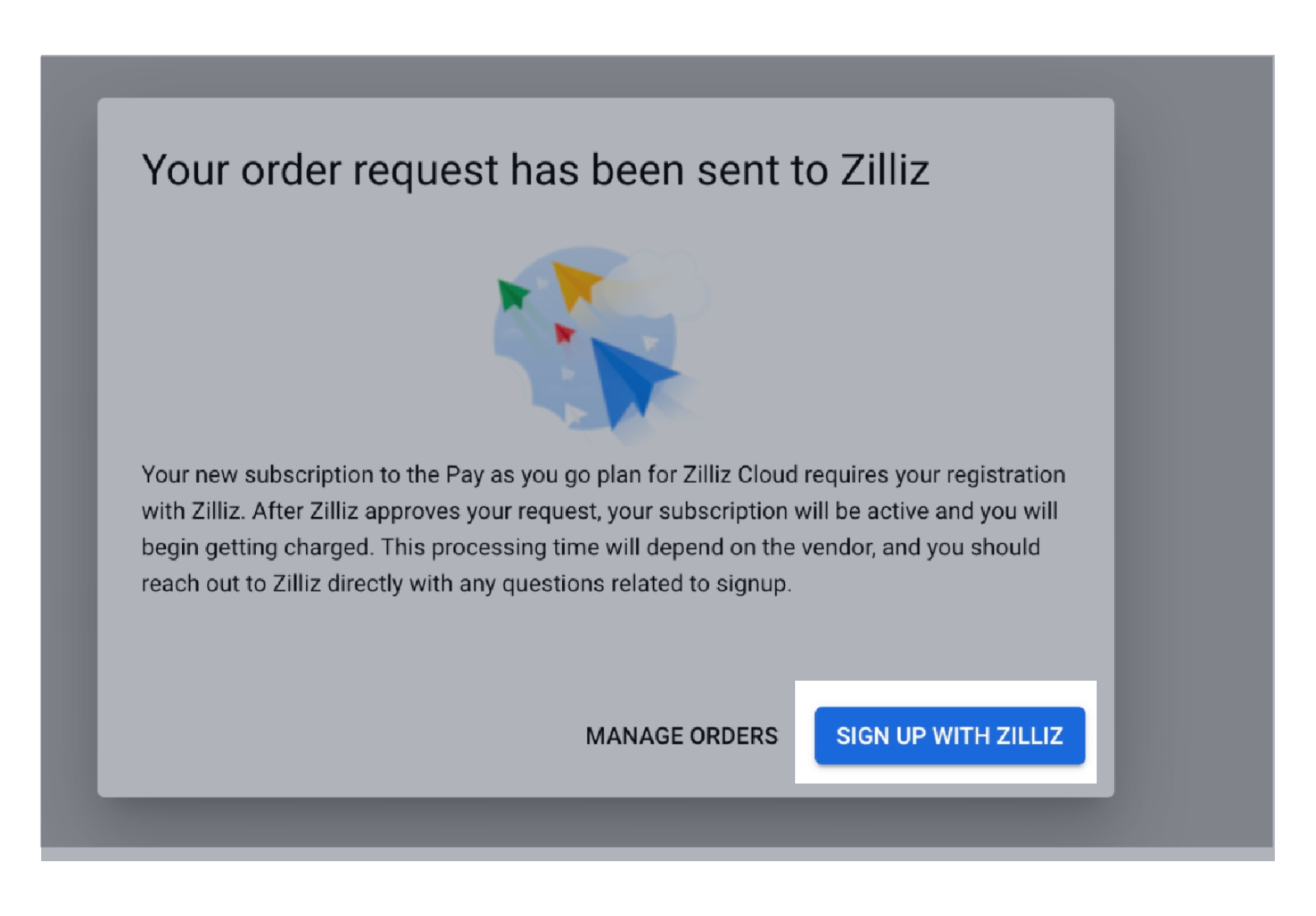Select MANAGE ORDERS
Screen dimensions: 1316x916
pyautogui.click(x=682, y=736)
